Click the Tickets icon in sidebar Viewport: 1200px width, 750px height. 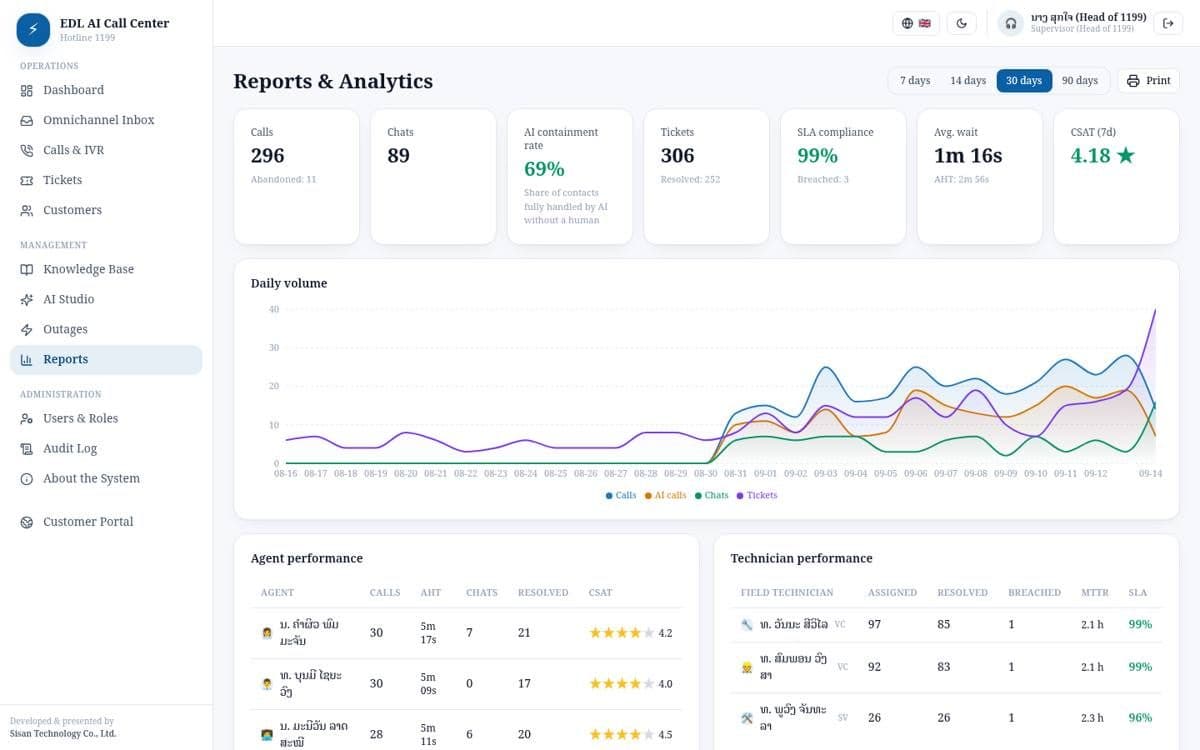click(x=27, y=180)
